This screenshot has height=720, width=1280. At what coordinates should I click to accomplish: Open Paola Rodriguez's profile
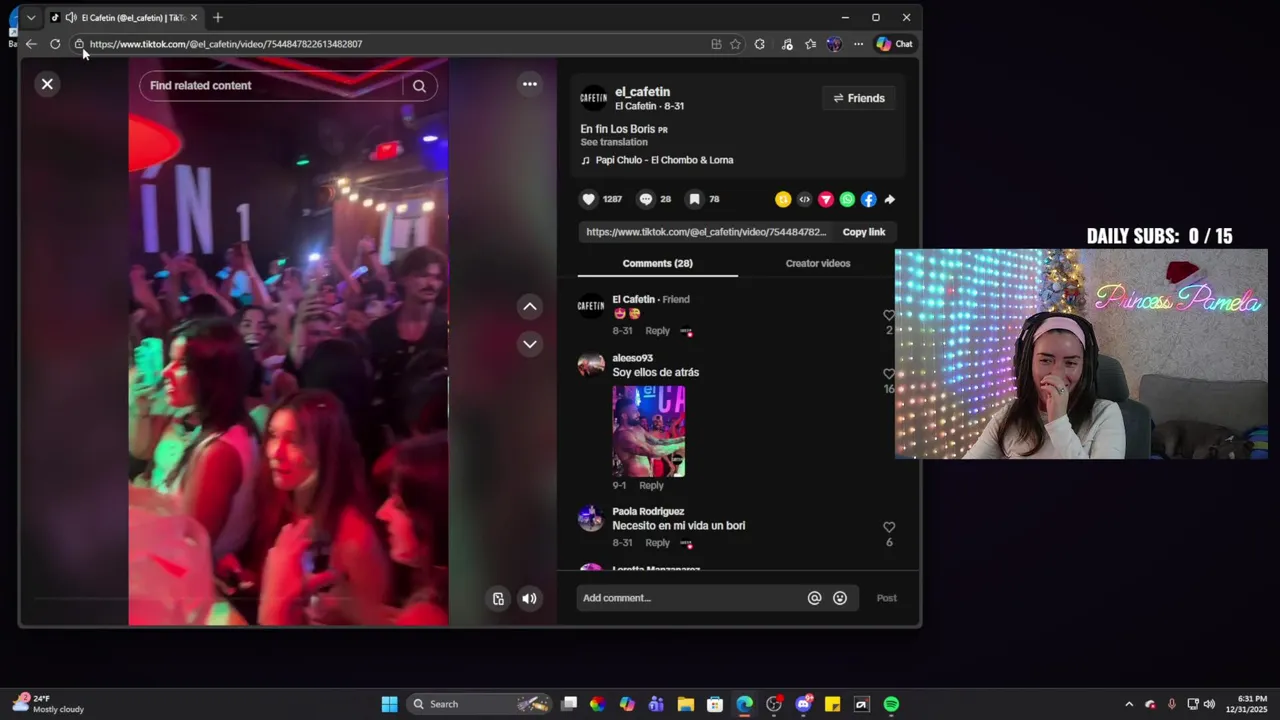pyautogui.click(x=648, y=511)
